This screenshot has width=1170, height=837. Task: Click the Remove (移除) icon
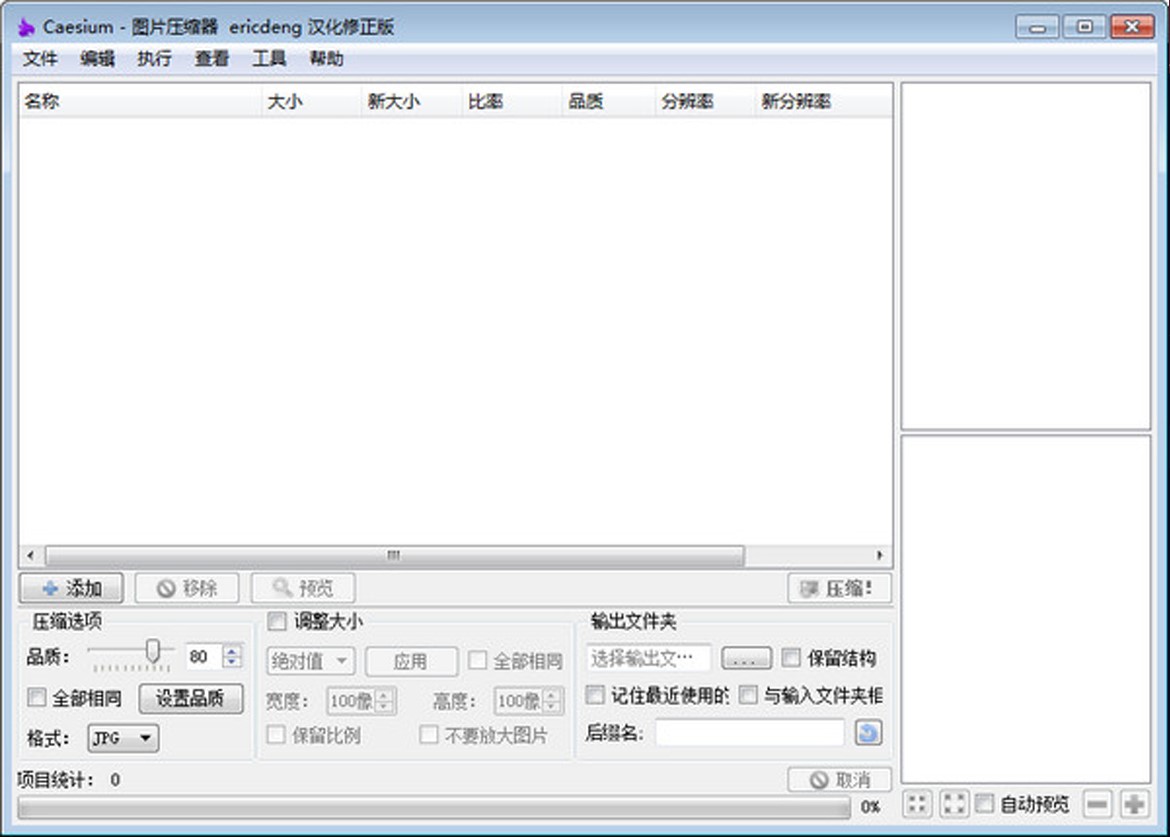click(164, 587)
